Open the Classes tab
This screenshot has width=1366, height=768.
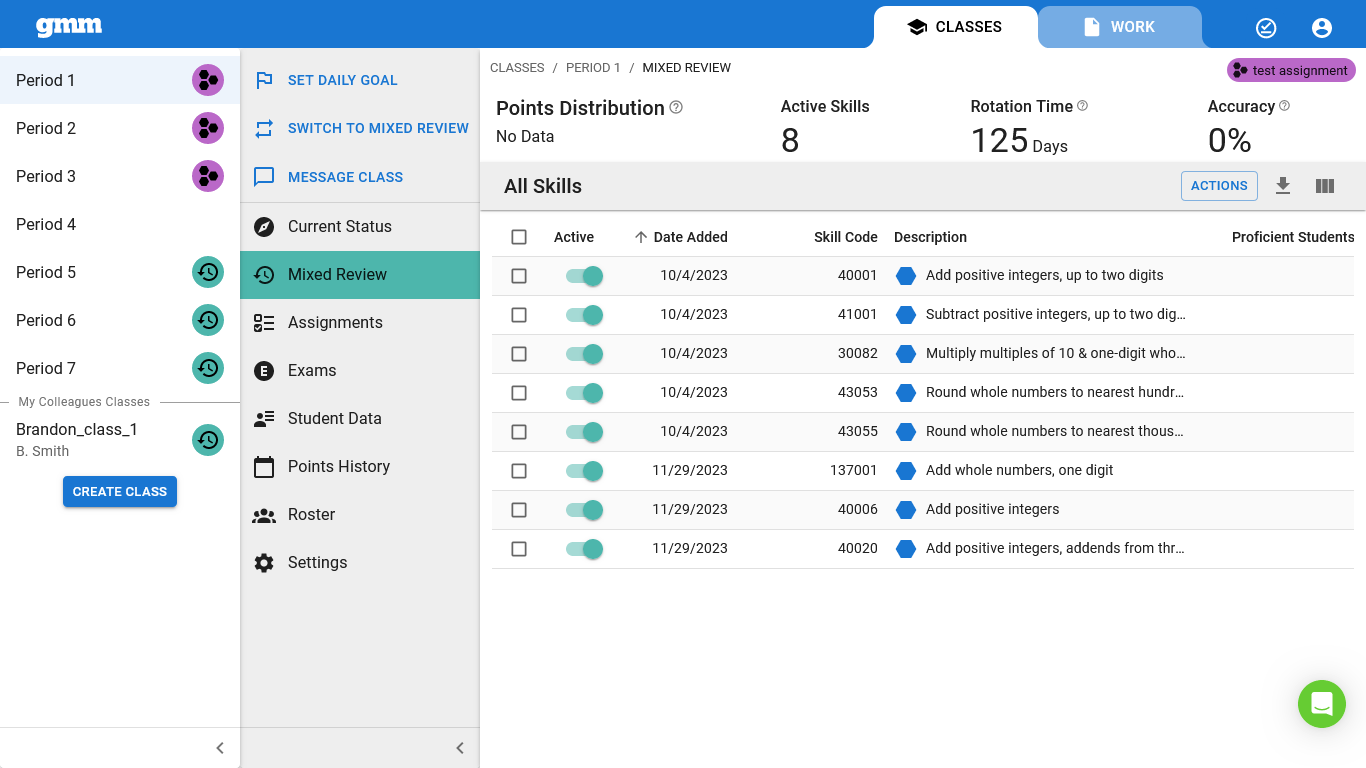[x=954, y=27]
